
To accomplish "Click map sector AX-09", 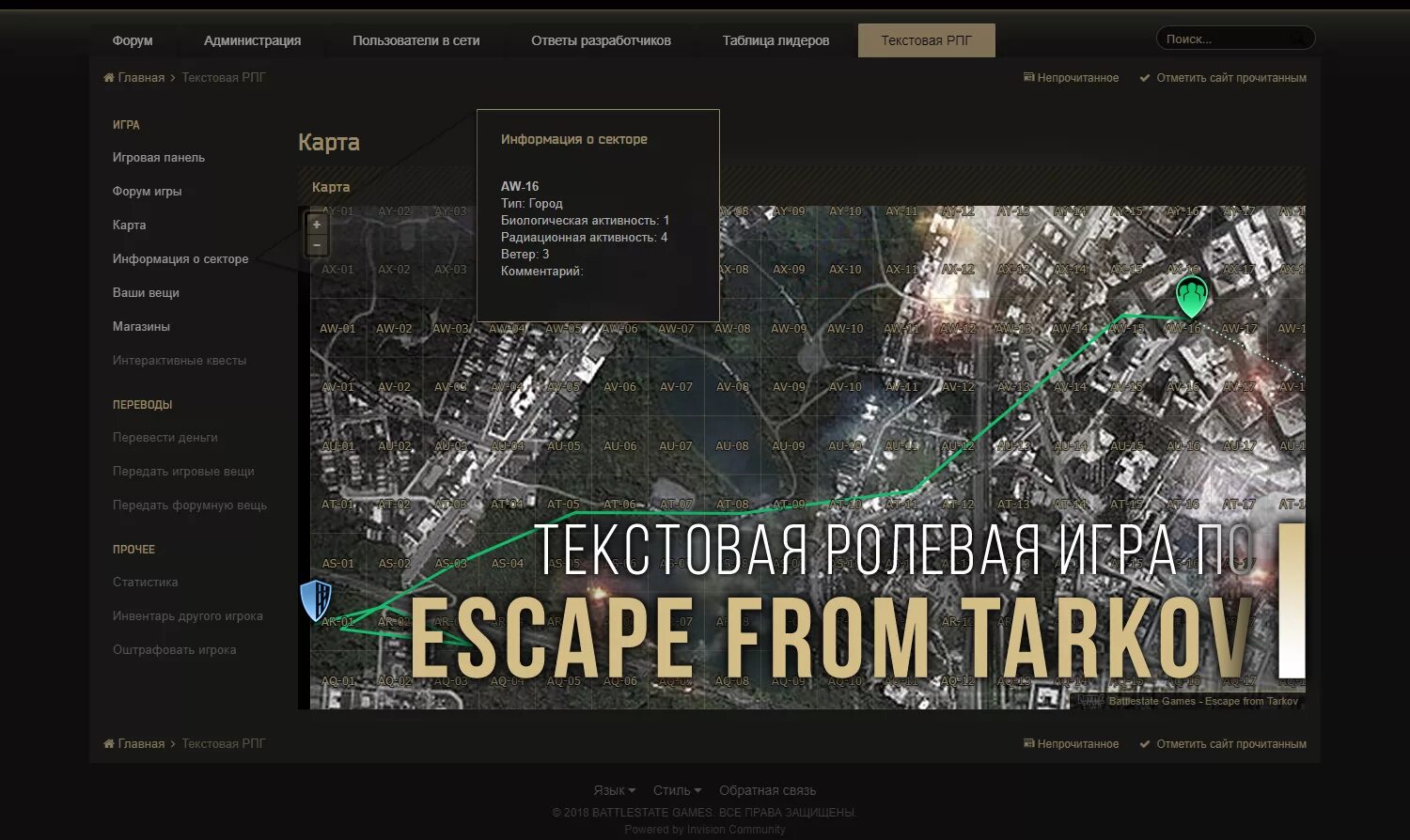I will [789, 270].
